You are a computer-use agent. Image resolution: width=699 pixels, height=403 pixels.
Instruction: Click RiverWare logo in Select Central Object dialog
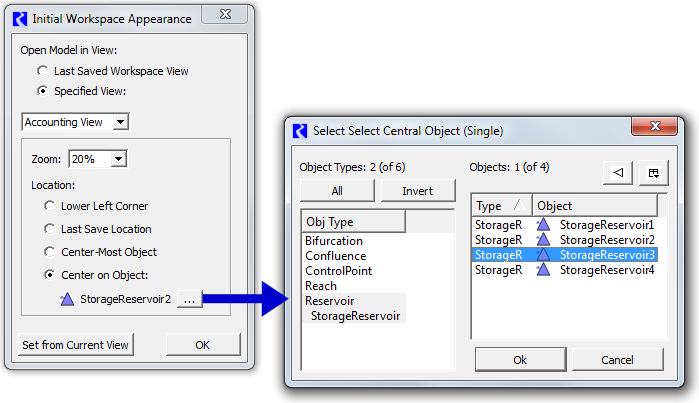(300, 131)
